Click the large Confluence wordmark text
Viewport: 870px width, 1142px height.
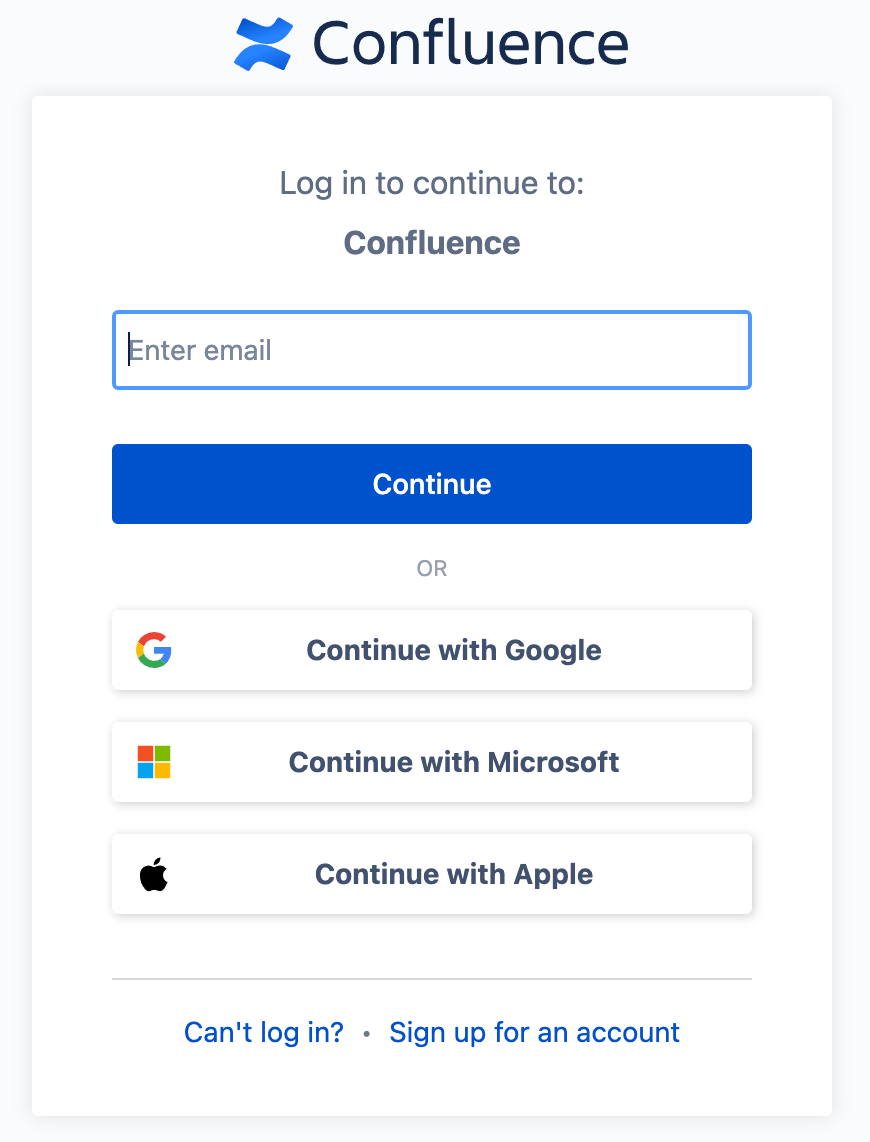pyautogui.click(x=470, y=44)
